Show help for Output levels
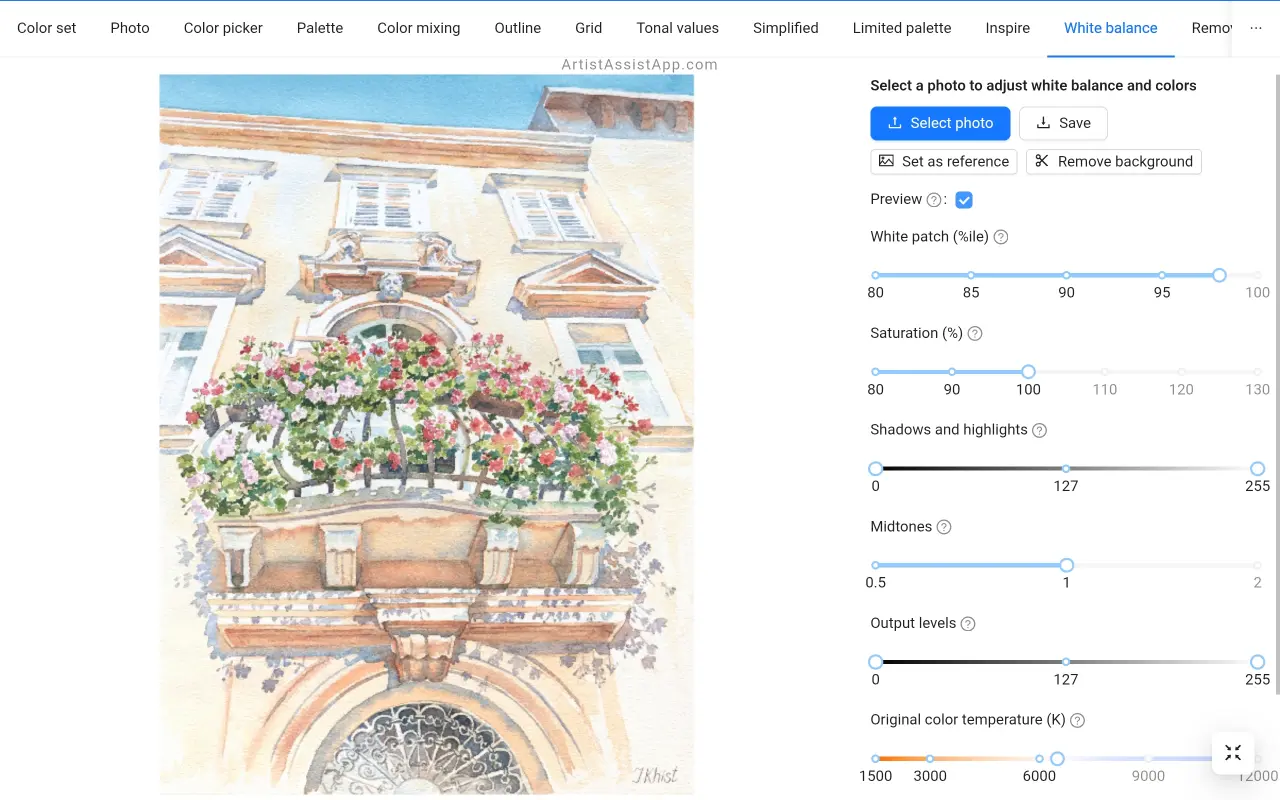The width and height of the screenshot is (1280, 800). 968,624
